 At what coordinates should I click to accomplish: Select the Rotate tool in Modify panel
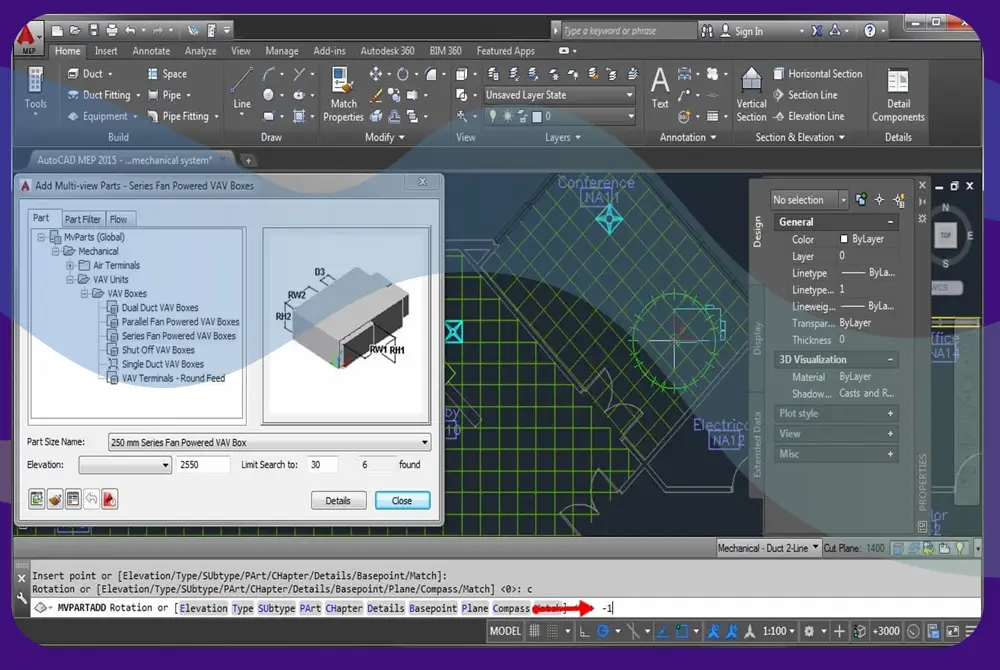click(402, 74)
